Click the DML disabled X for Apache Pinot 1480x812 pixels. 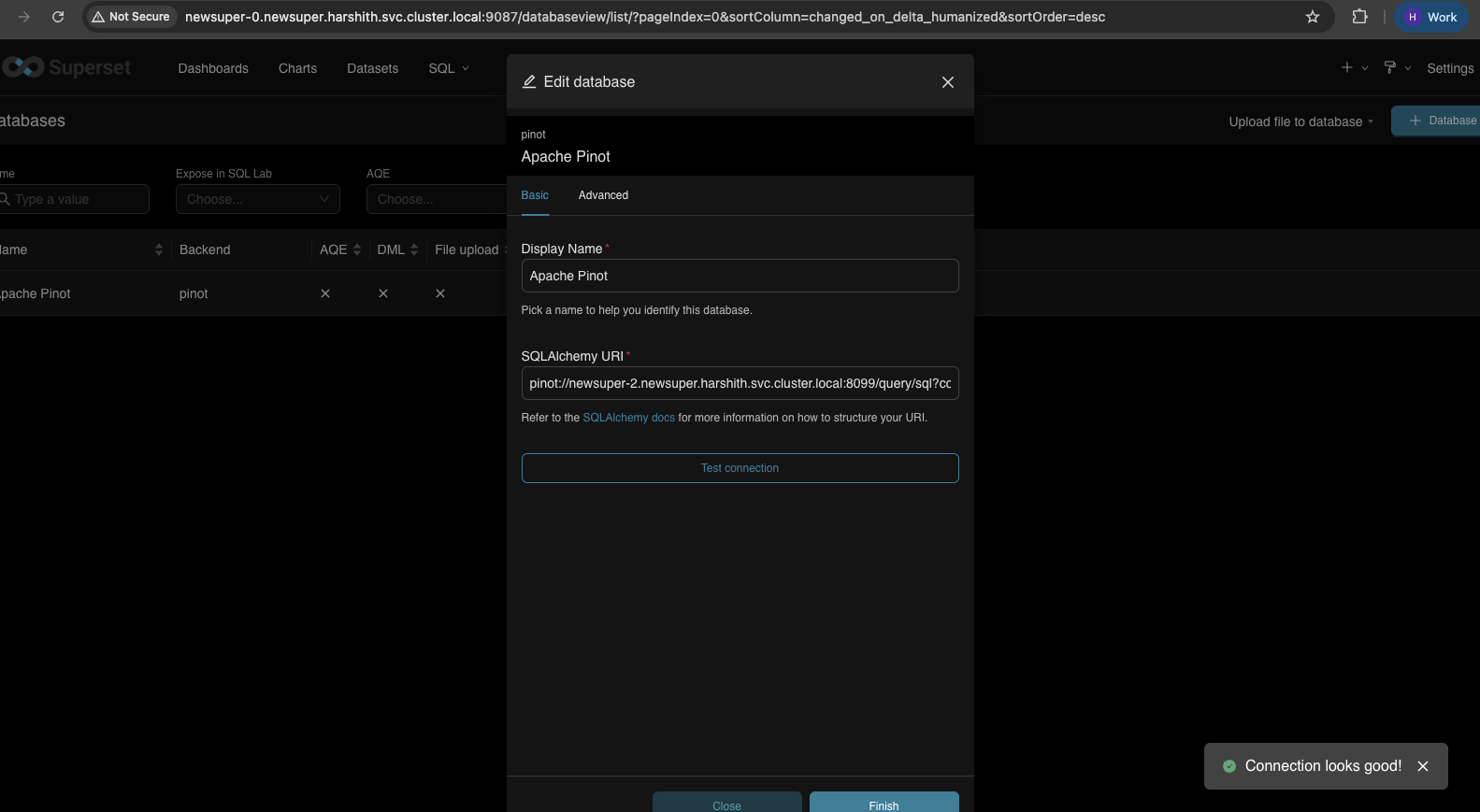[x=383, y=293]
